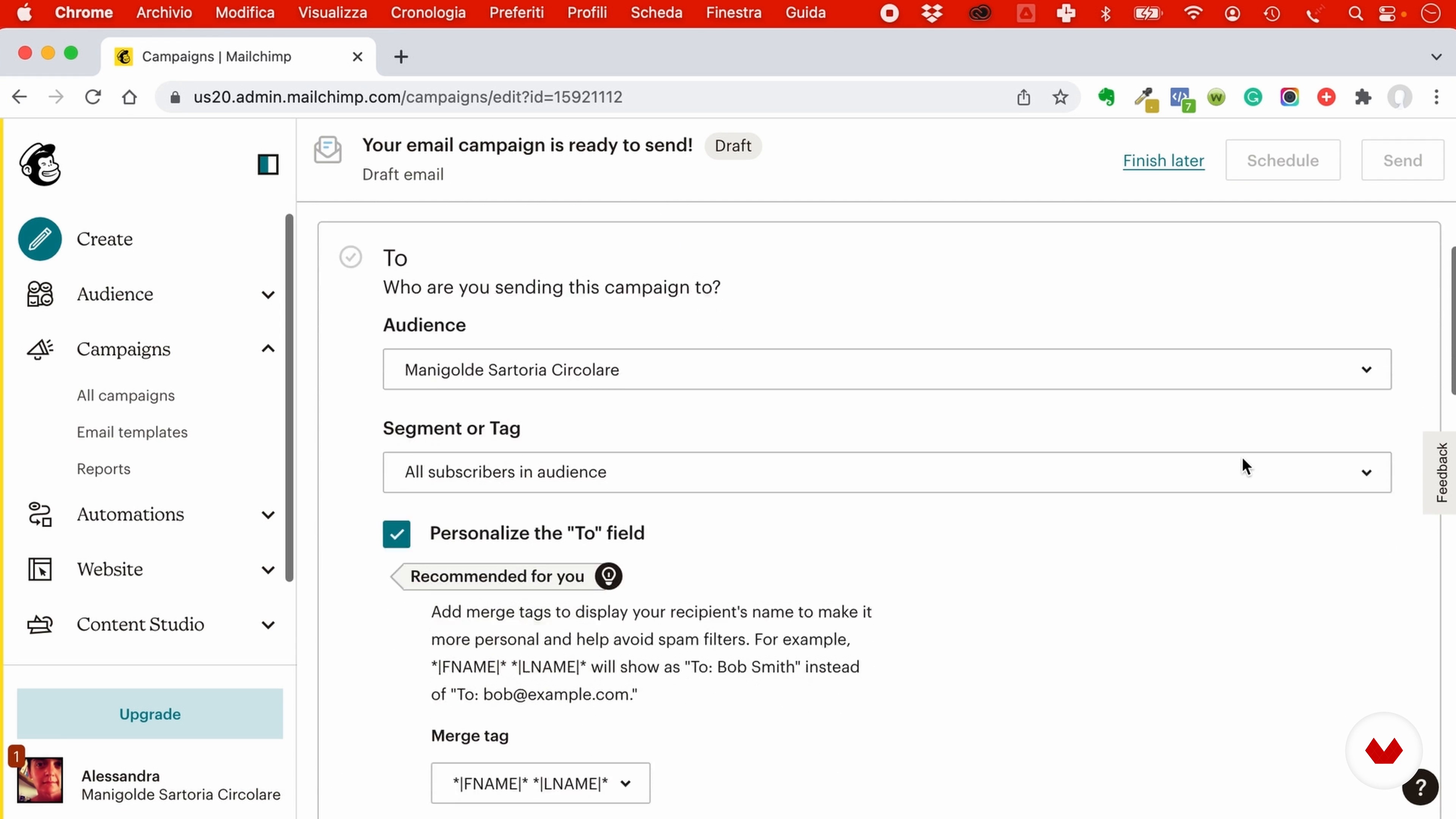
Task: Click the email campaign envelope icon
Action: click(328, 150)
